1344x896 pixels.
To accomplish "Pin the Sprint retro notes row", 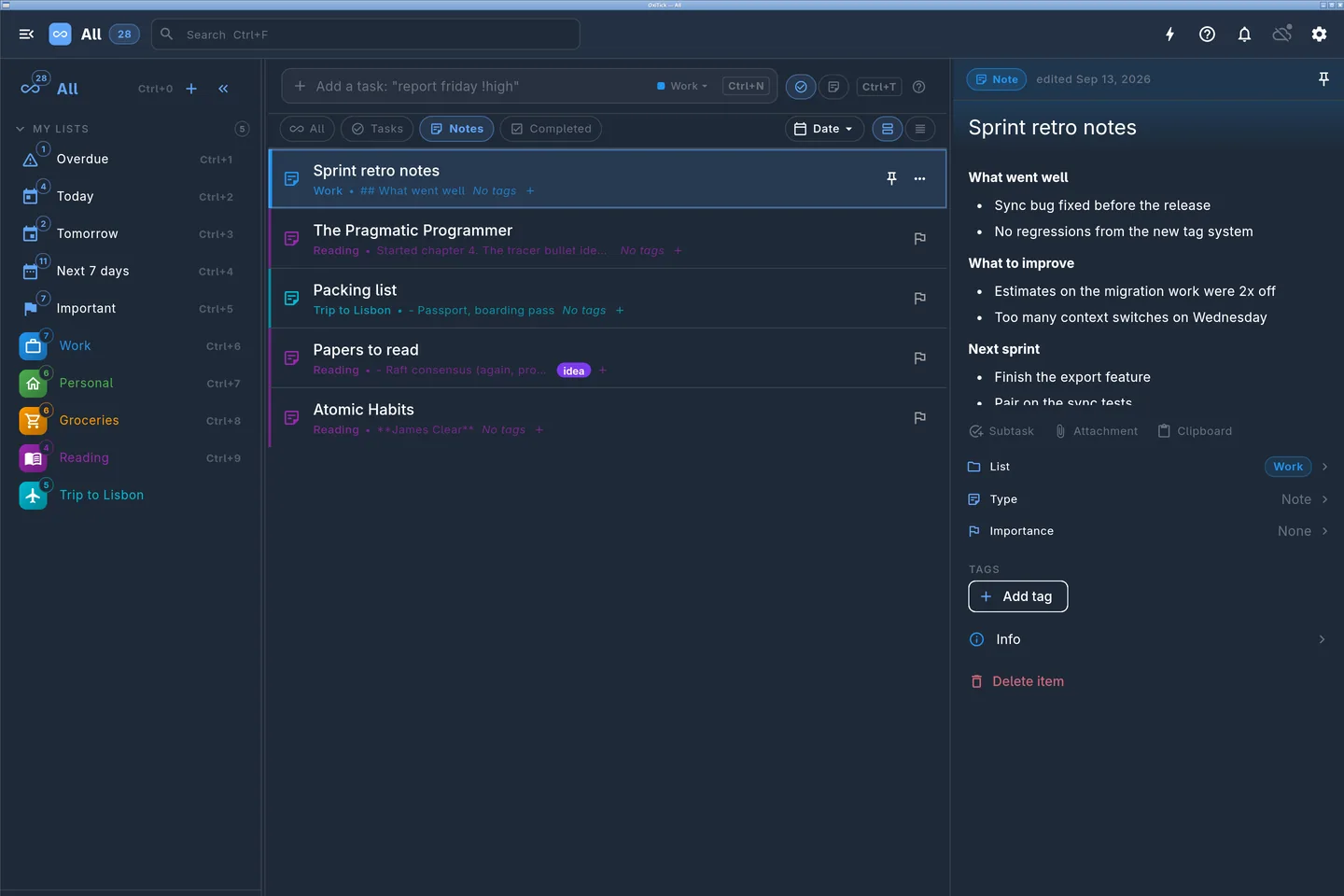I will (x=891, y=178).
